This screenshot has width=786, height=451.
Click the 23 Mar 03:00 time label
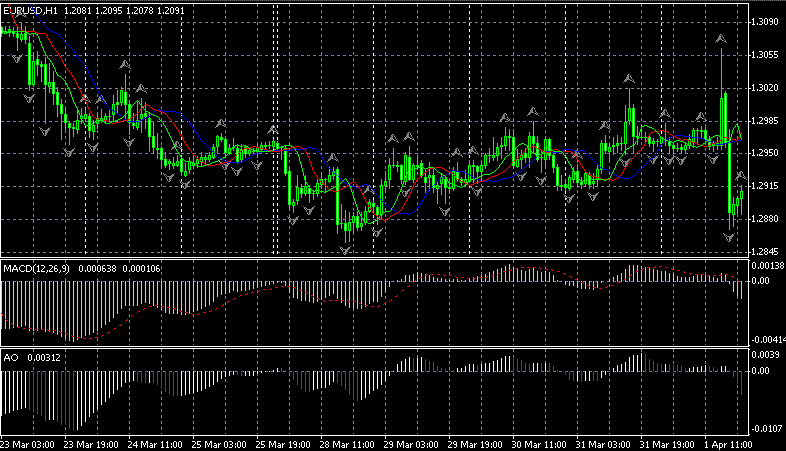pos(28,445)
